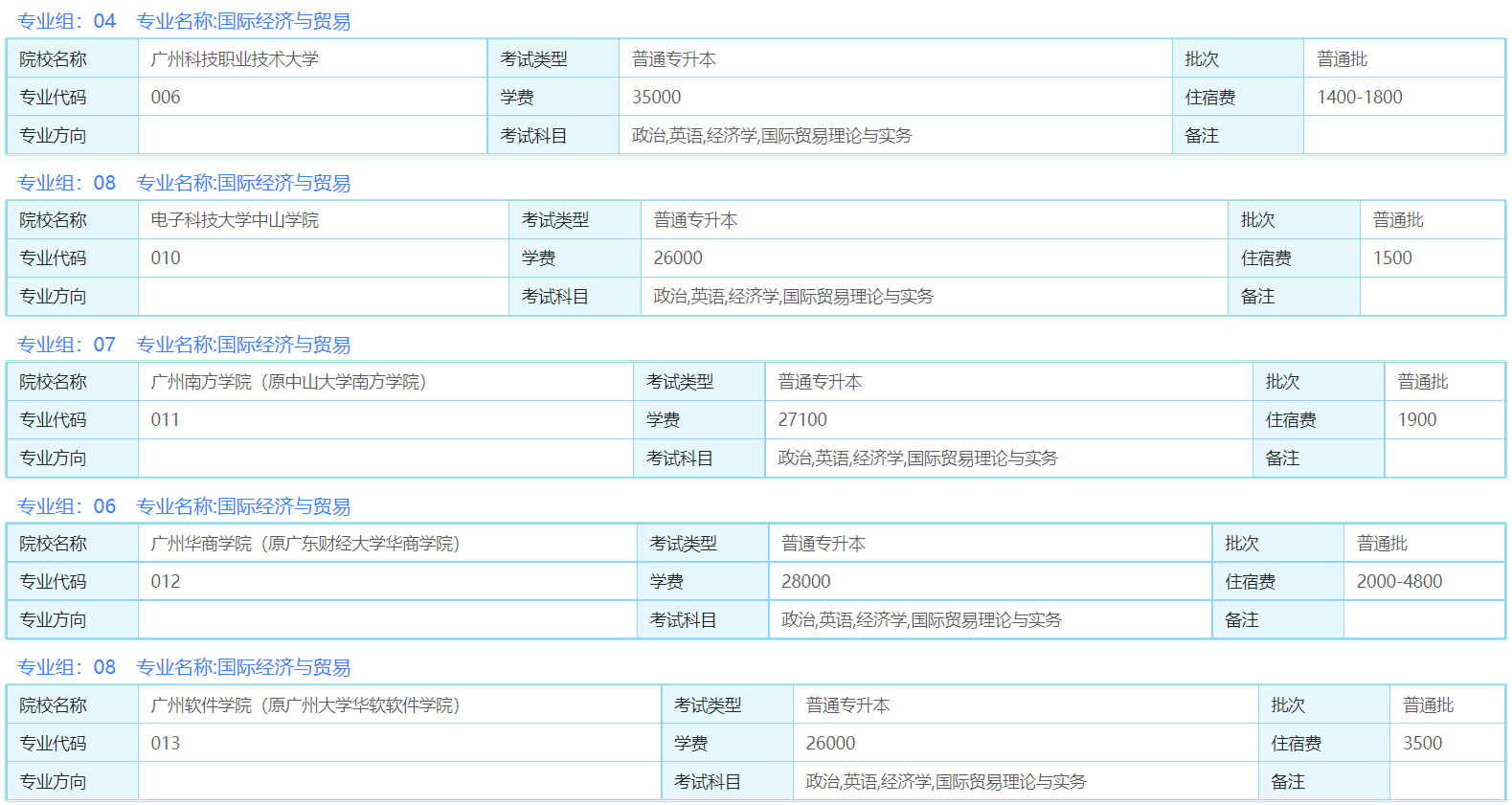Click 普通专升本 exam type for 广州科技职业技术大学
This screenshot has height=805, width=1512.
pos(674,59)
